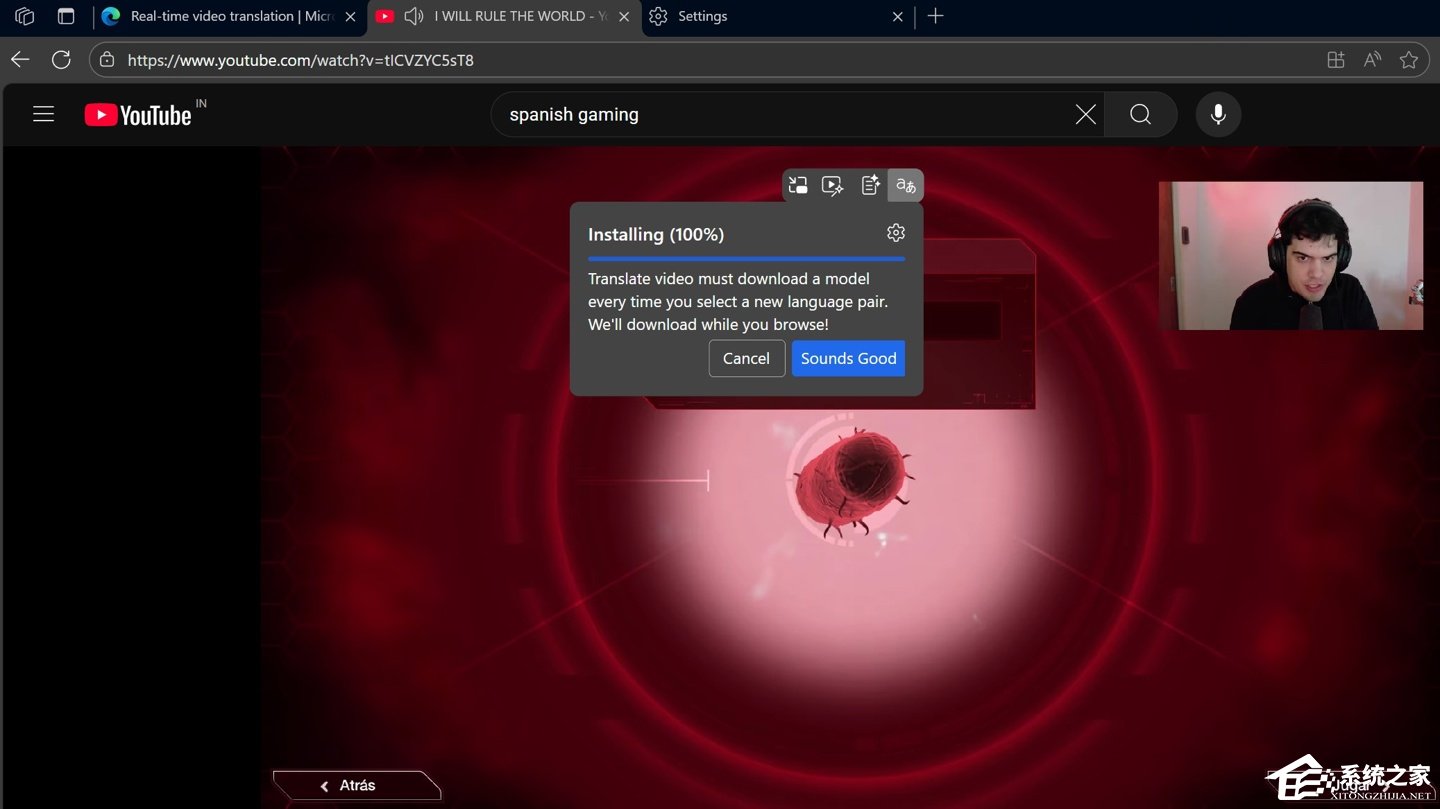Switch to the Settings tab

[x=703, y=16]
